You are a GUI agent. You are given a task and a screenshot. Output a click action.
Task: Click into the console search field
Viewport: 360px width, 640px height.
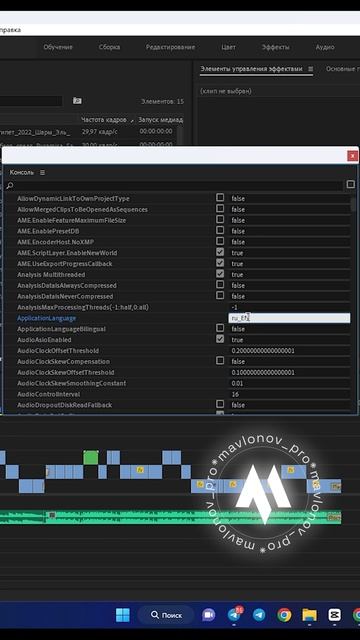coord(179,186)
